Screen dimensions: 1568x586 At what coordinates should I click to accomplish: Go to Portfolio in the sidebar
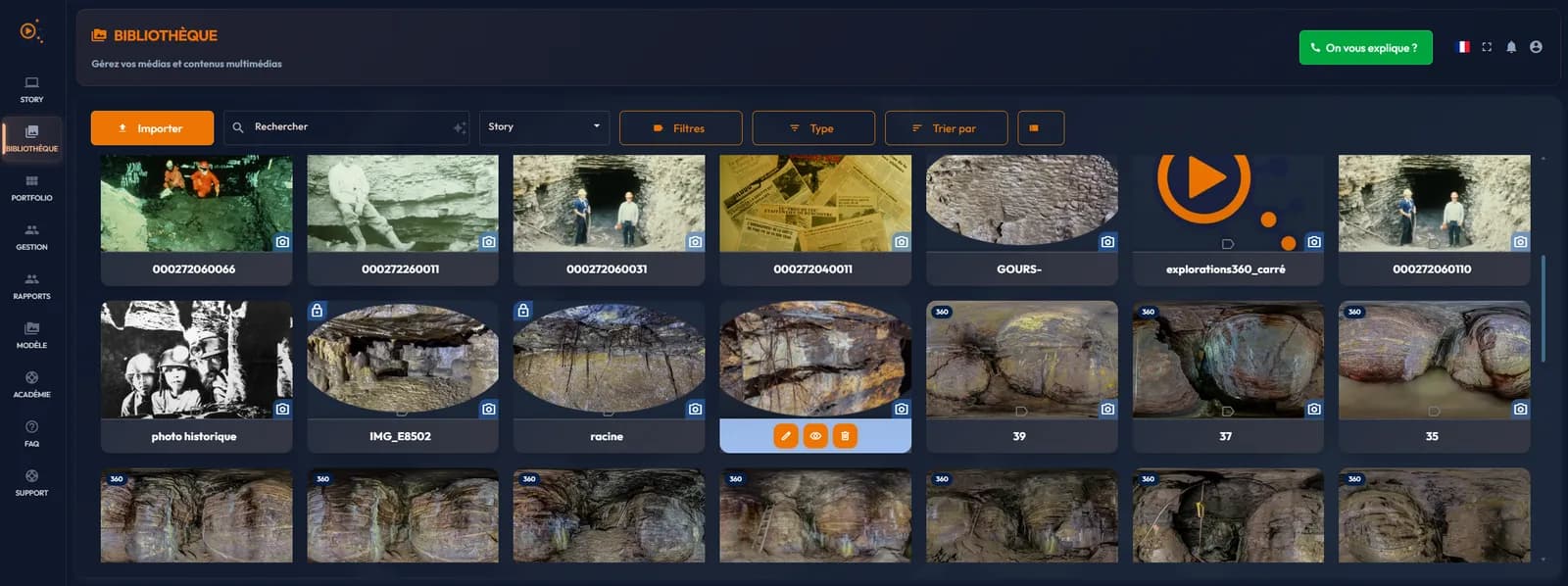tap(31, 188)
